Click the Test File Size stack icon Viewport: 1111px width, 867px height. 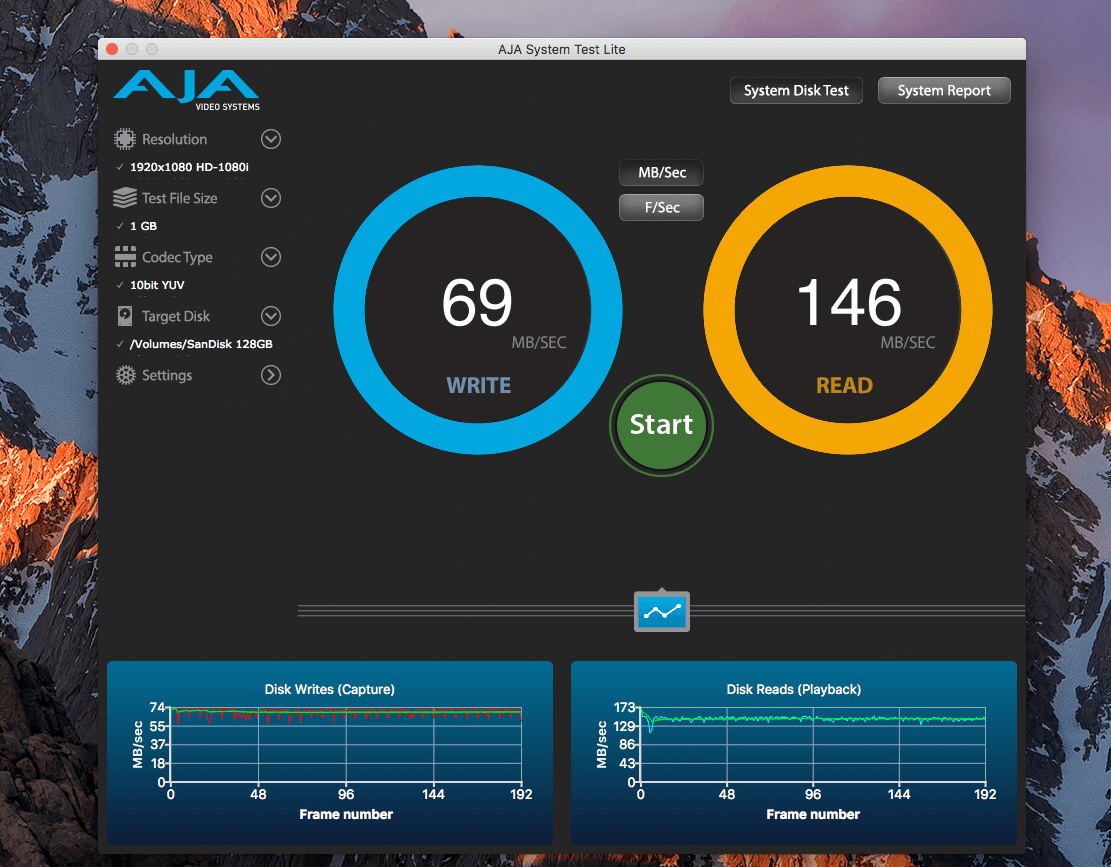(125, 198)
